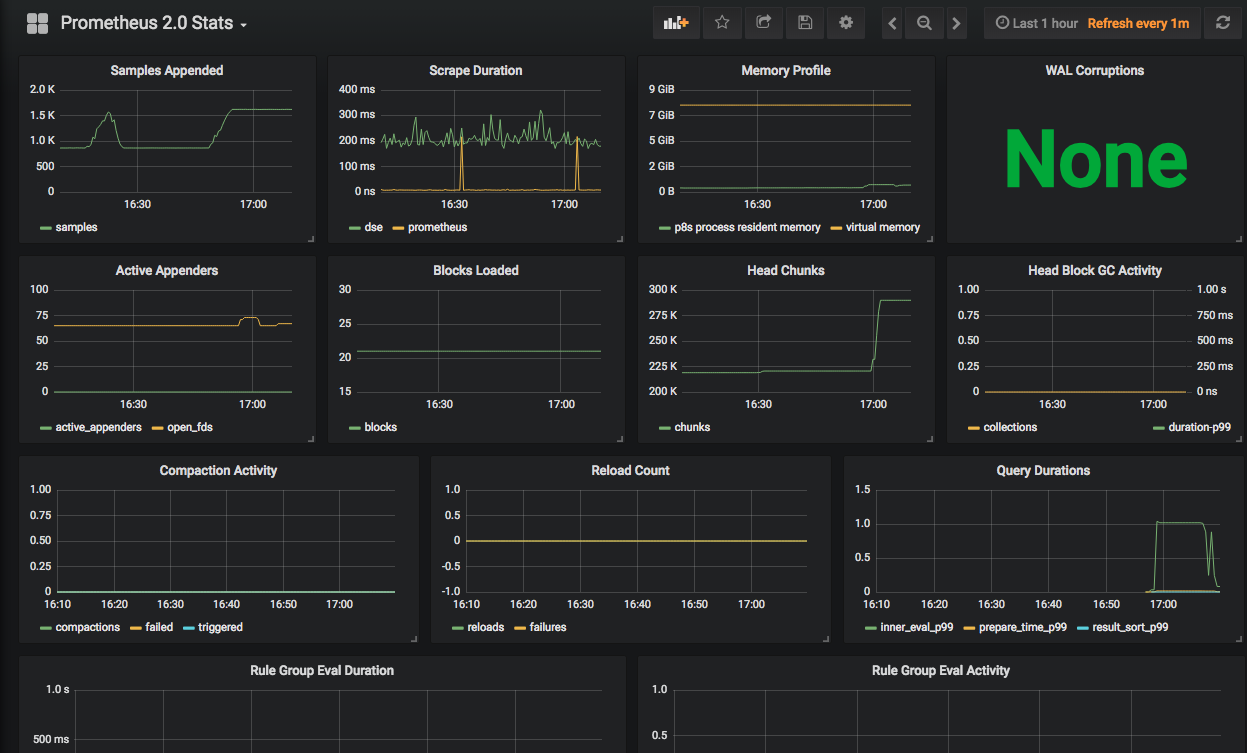Open the Memory Profile panel title menu

point(786,71)
